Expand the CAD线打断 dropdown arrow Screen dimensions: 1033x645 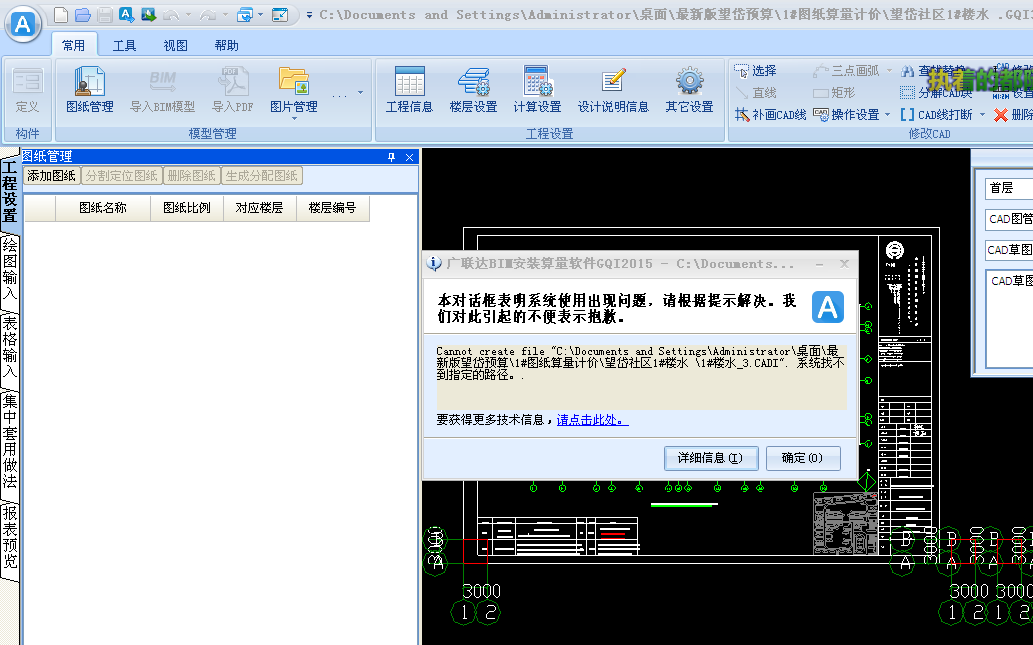tap(982, 115)
